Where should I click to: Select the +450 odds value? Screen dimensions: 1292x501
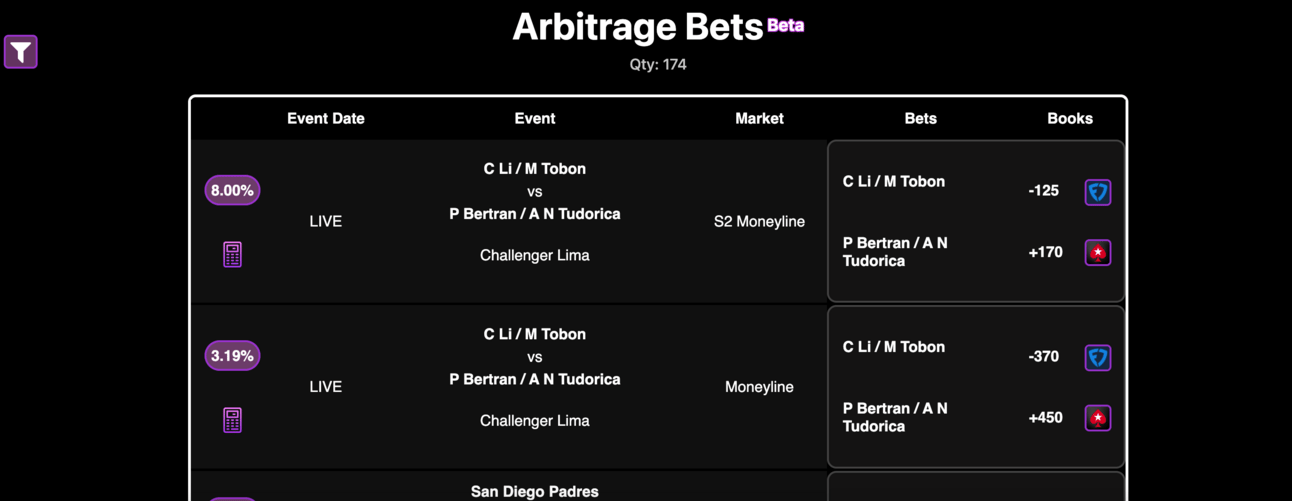pyautogui.click(x=1045, y=417)
